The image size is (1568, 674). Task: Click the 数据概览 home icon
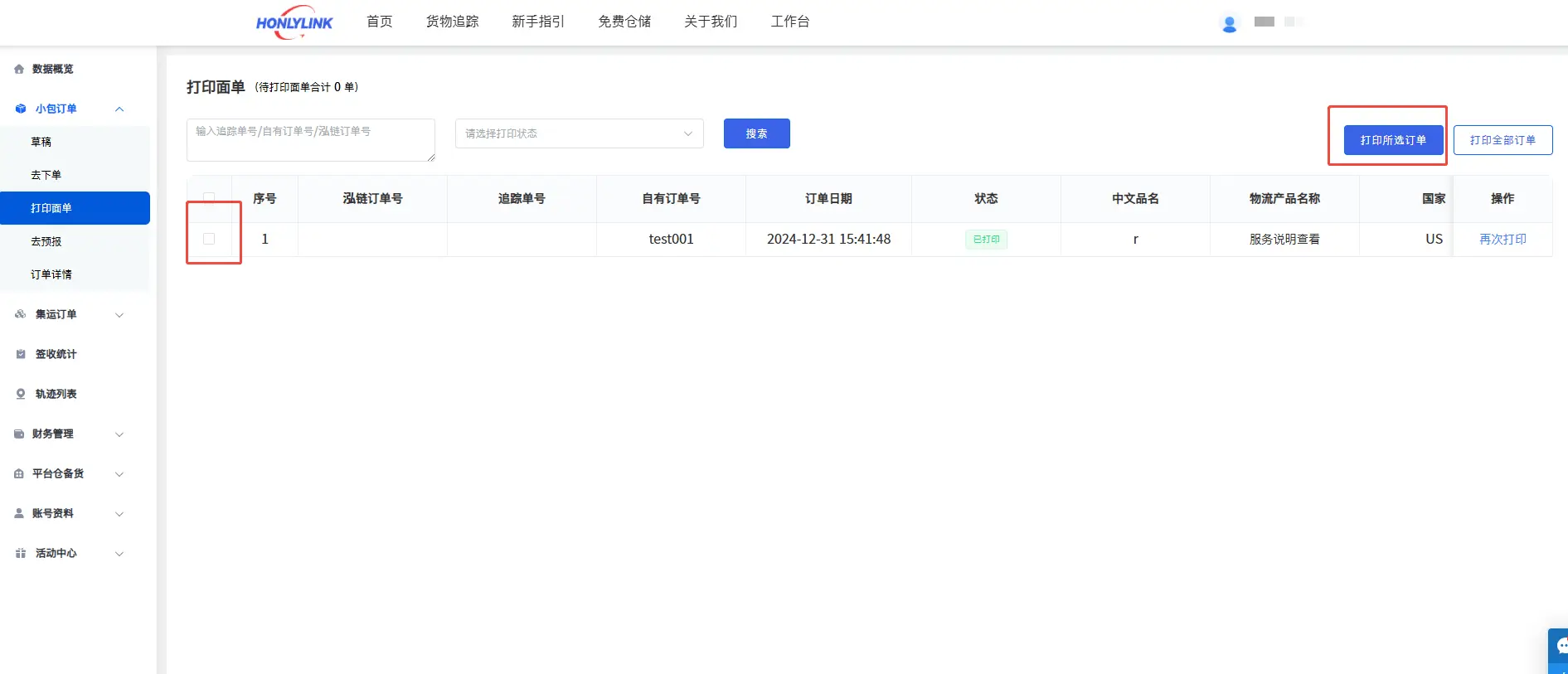click(19, 69)
